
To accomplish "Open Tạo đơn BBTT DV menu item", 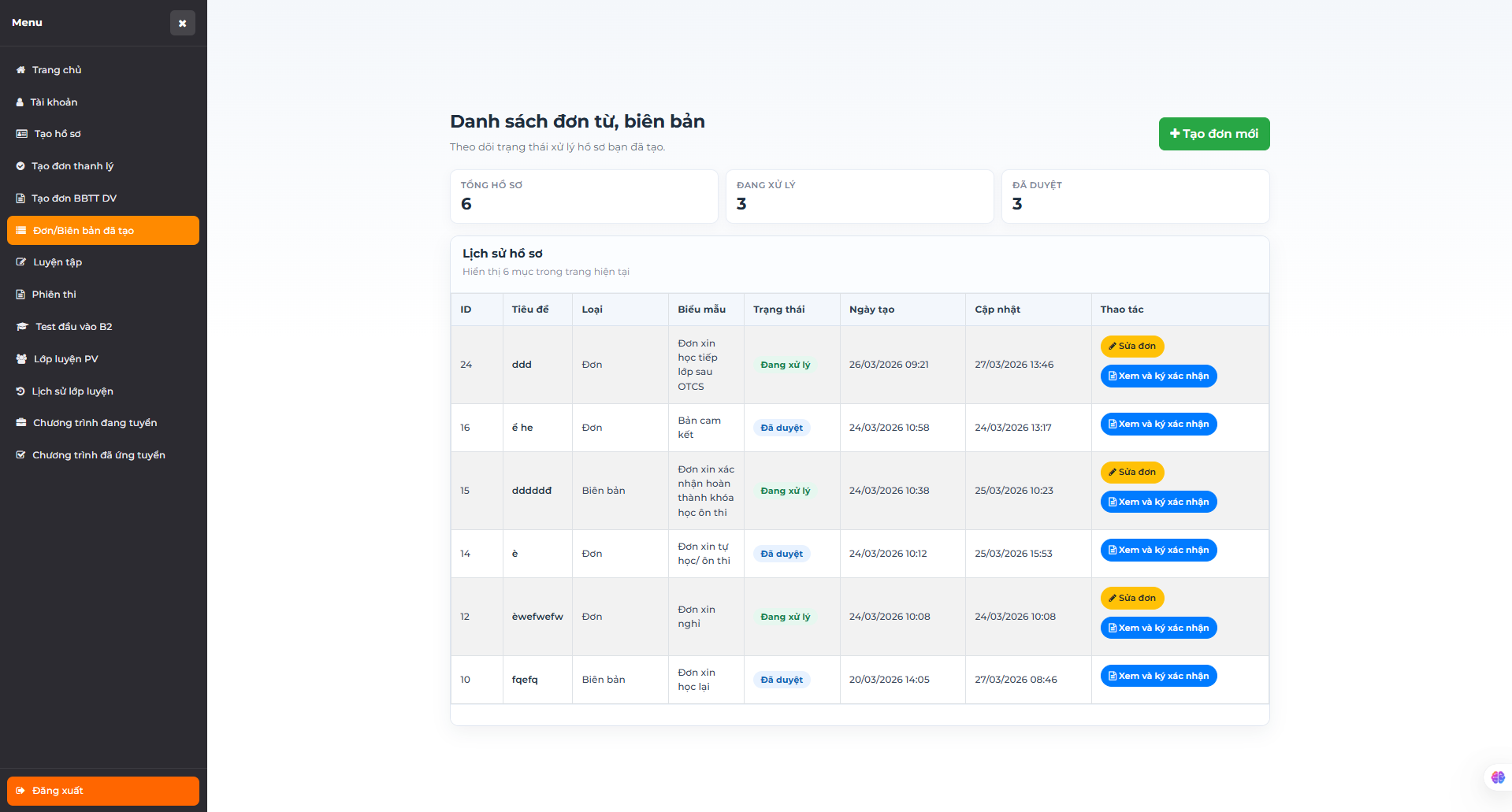I will tap(74, 198).
